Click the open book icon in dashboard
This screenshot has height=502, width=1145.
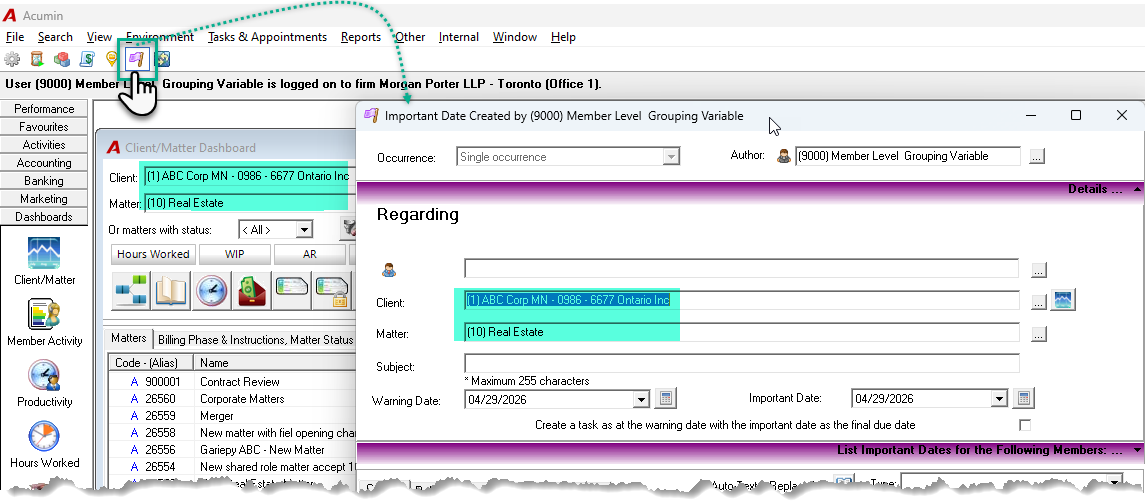tap(171, 290)
